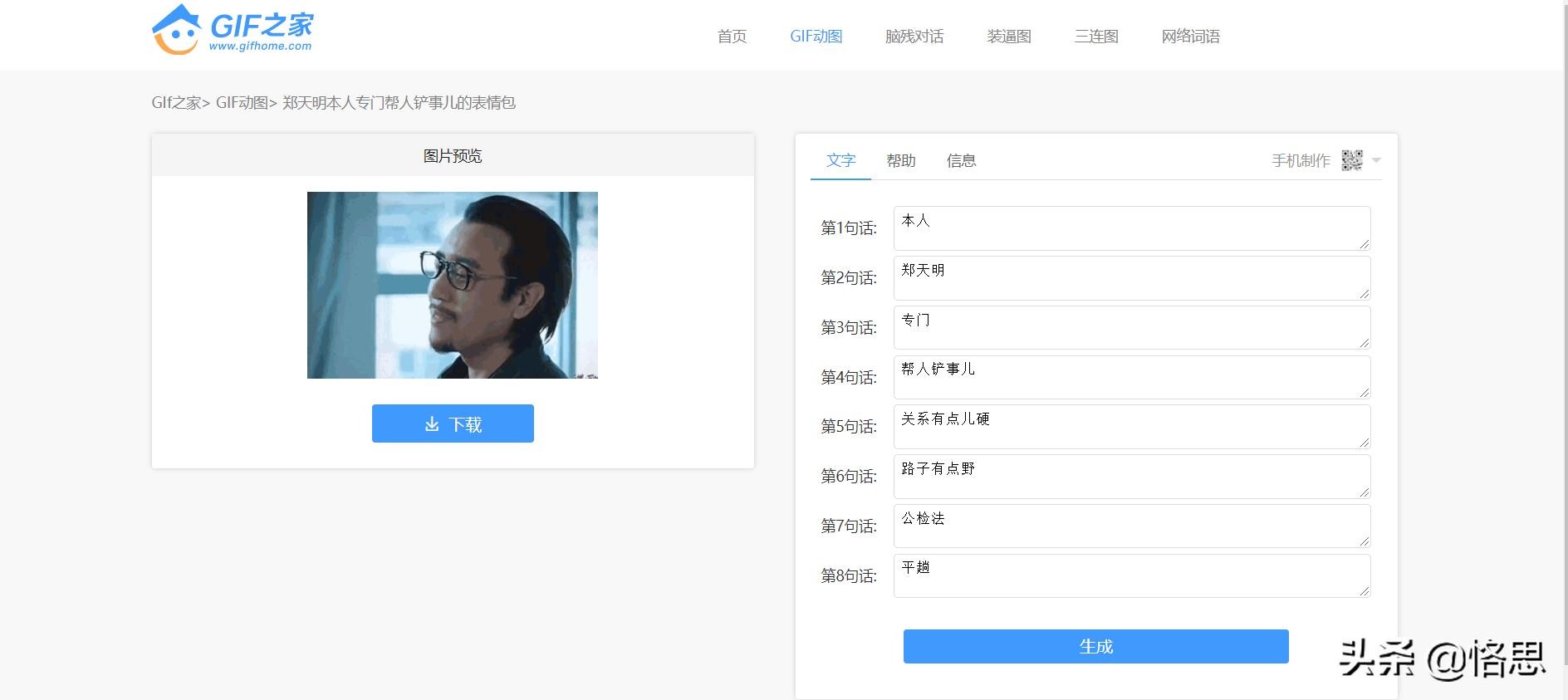Click the QR code icon
Image resolution: width=1568 pixels, height=700 pixels.
tap(1351, 160)
